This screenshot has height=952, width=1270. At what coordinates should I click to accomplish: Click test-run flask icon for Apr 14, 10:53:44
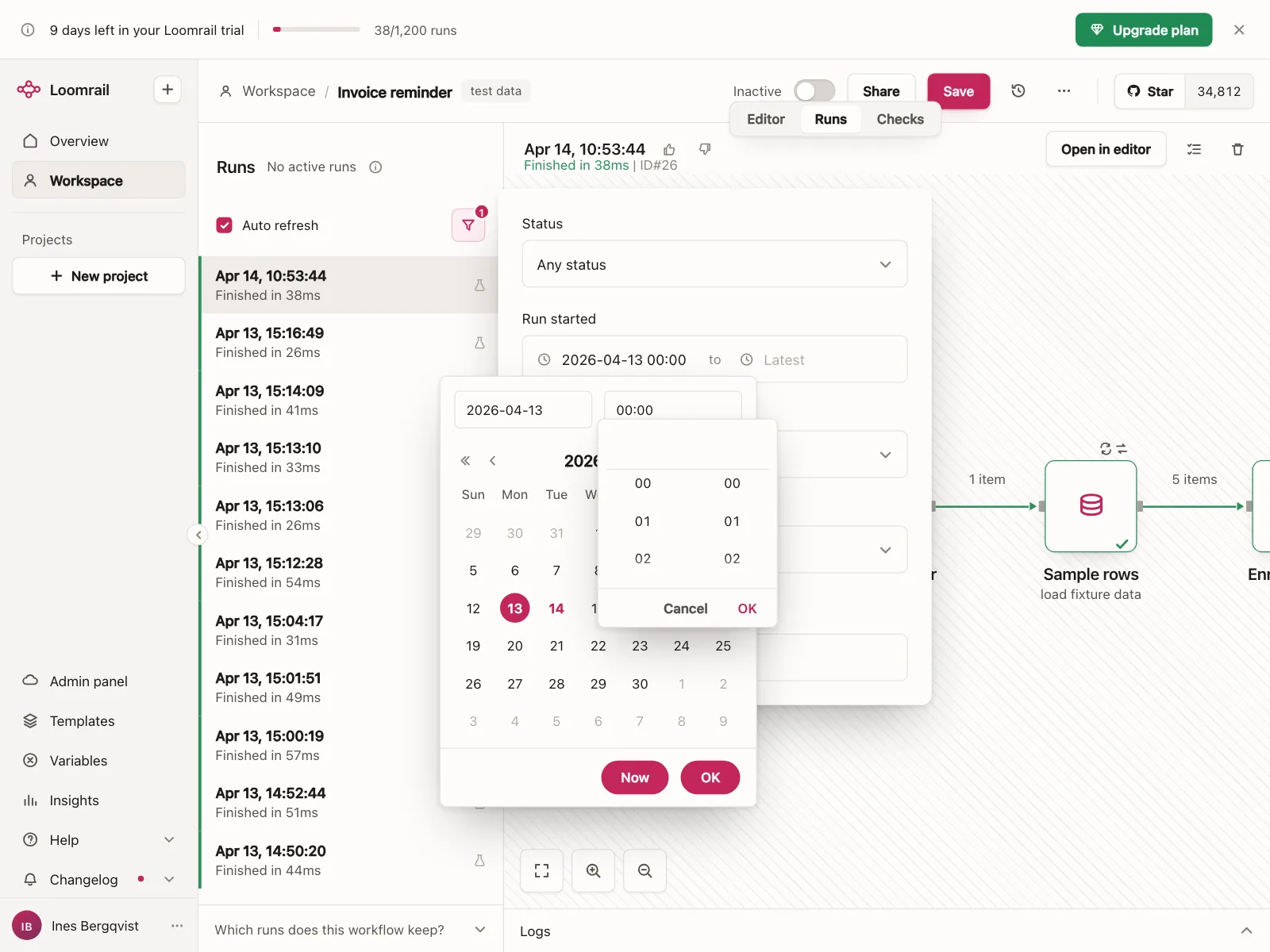point(479,286)
